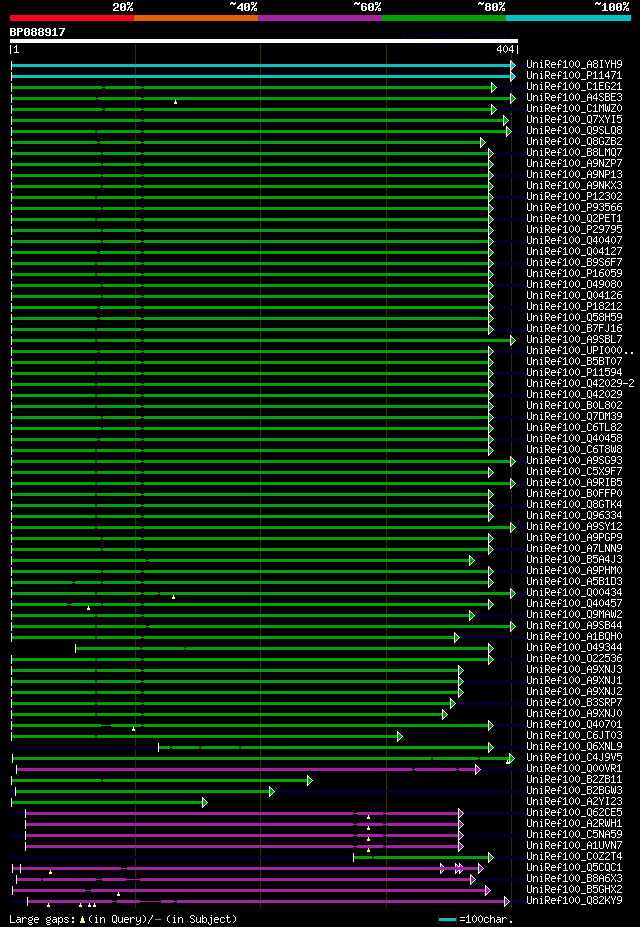Click the yellow gap marker under the Q62CE5 alignment
The width and height of the screenshot is (640, 927).
368,817
